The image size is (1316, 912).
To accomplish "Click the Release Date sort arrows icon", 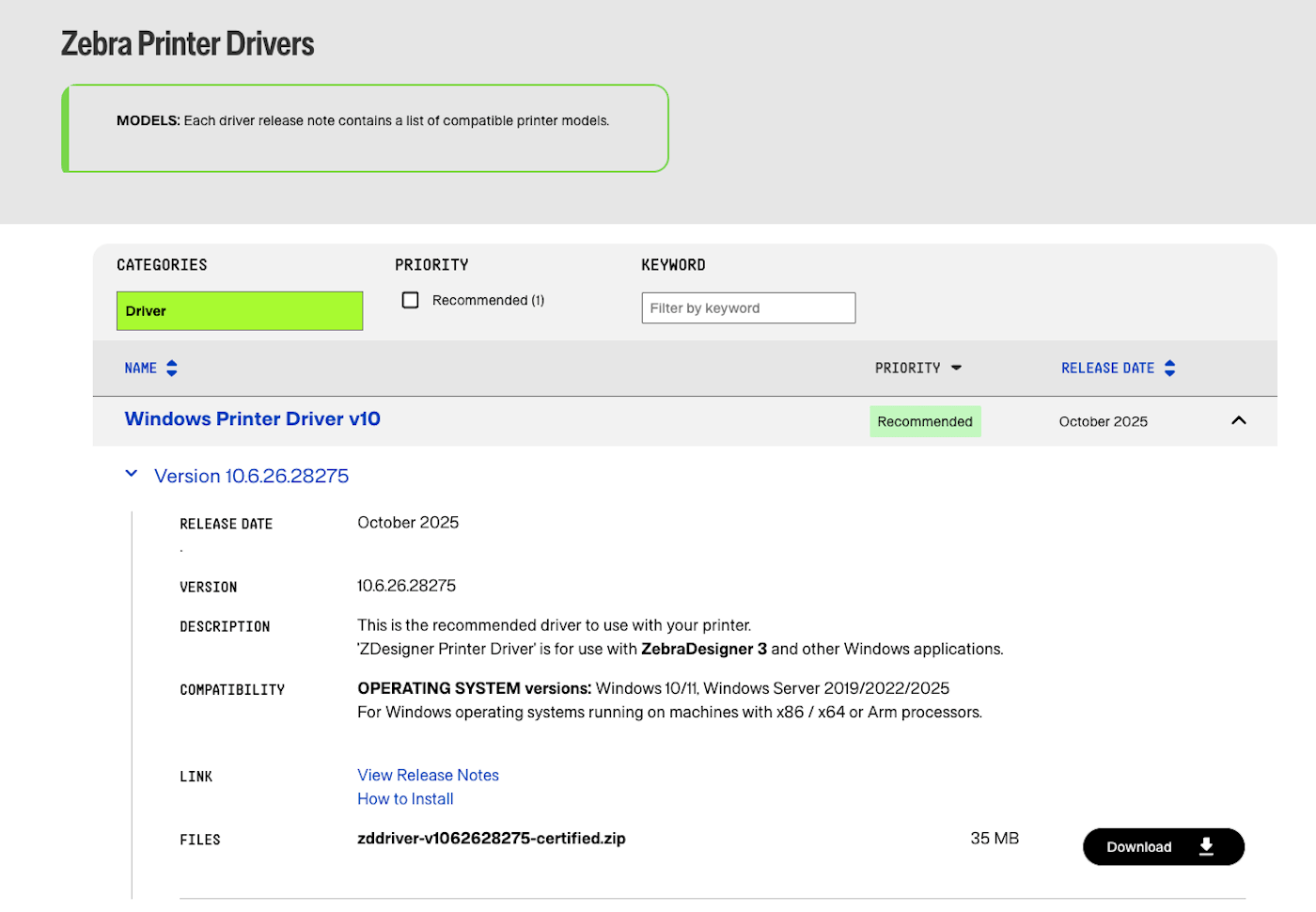I will [x=1170, y=368].
